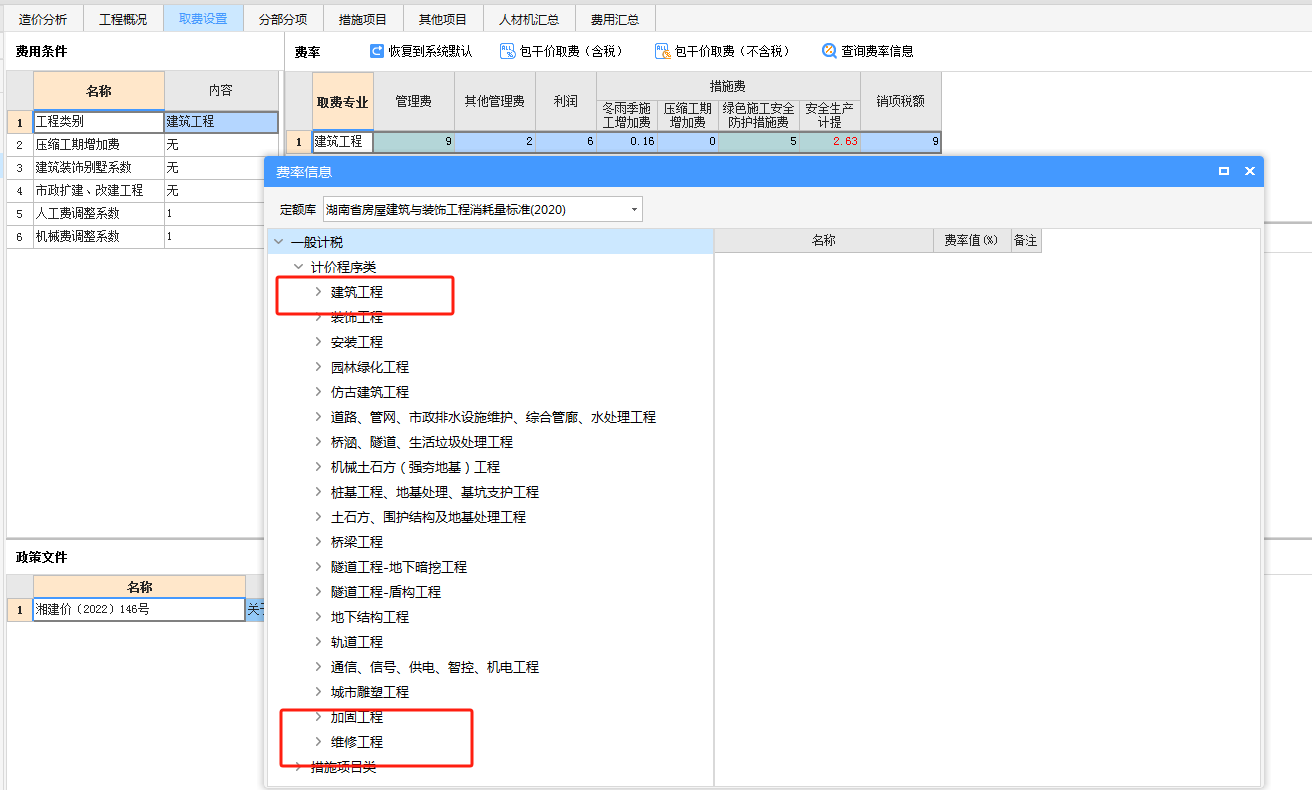
Task: Click the 机械费调整系数 row name
Action: [x=98, y=237]
